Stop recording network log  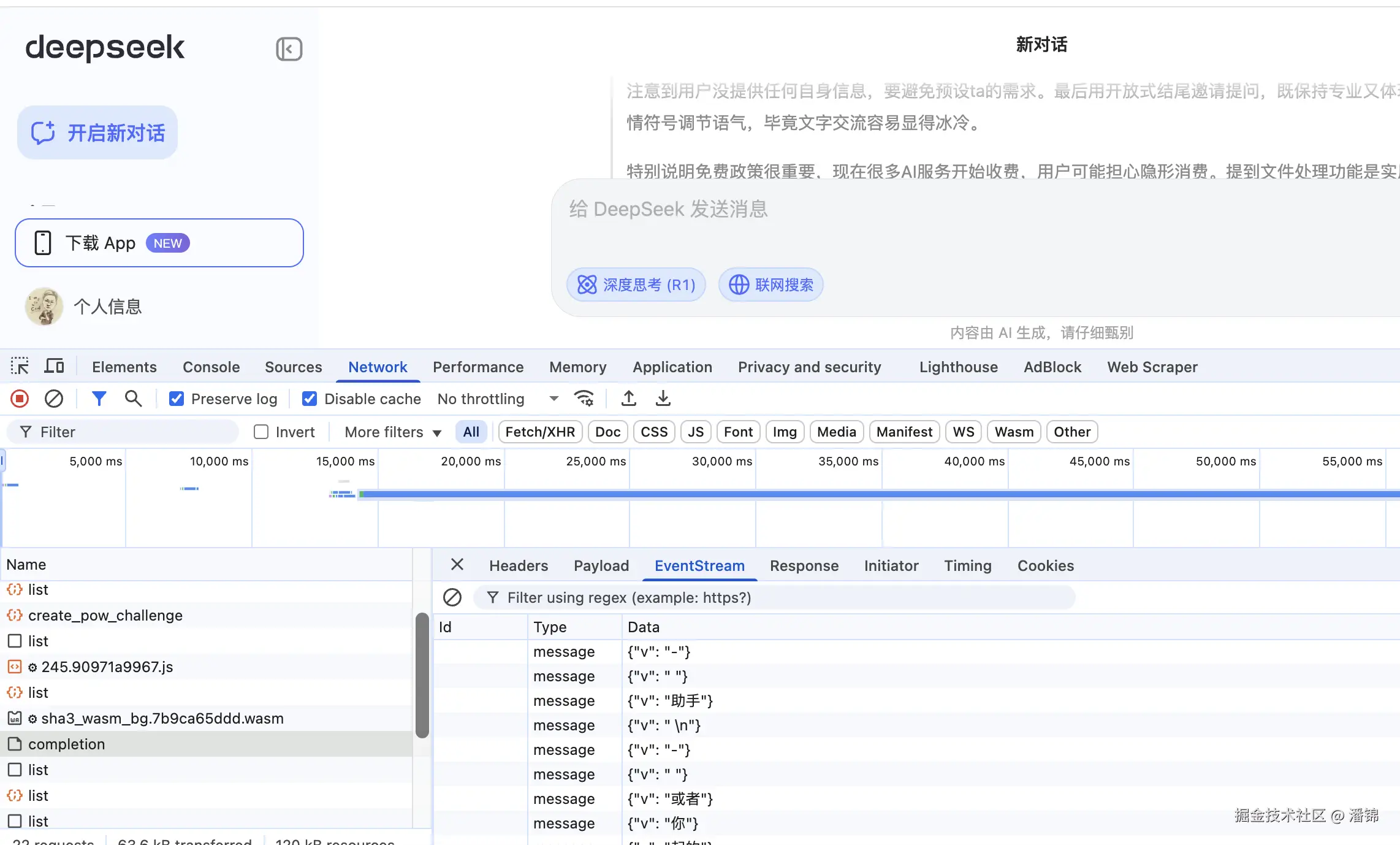(20, 399)
